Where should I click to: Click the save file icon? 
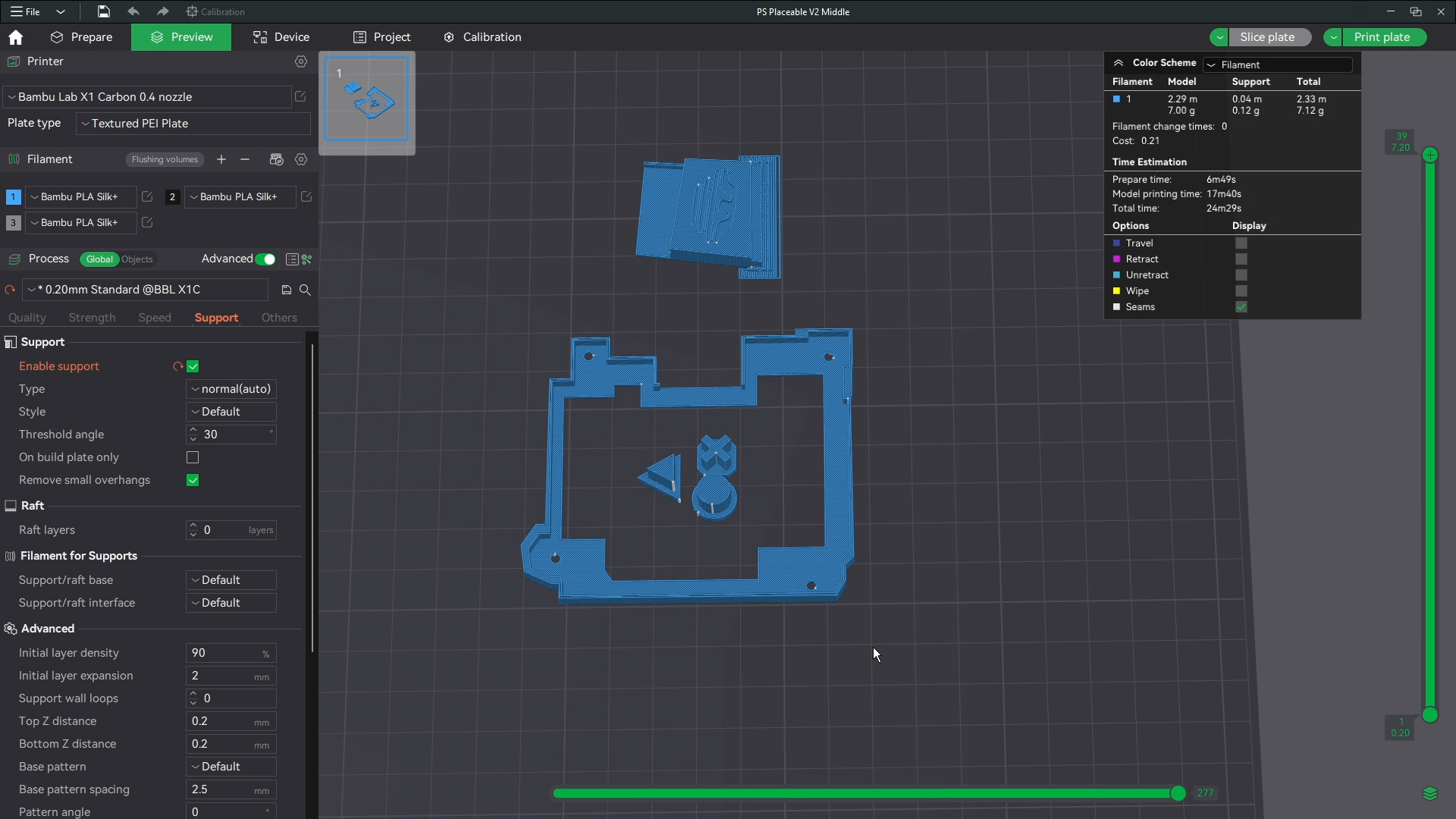coord(103,11)
